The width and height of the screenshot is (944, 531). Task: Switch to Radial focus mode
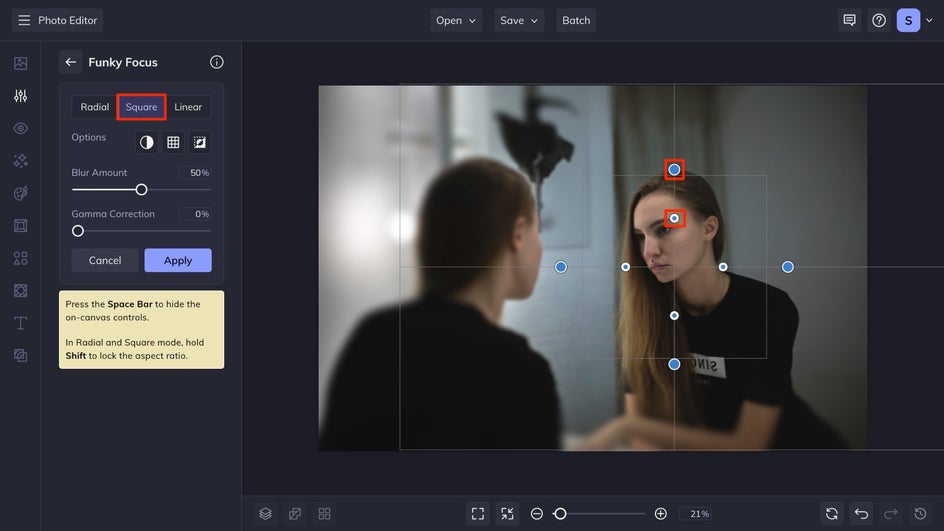[x=95, y=107]
